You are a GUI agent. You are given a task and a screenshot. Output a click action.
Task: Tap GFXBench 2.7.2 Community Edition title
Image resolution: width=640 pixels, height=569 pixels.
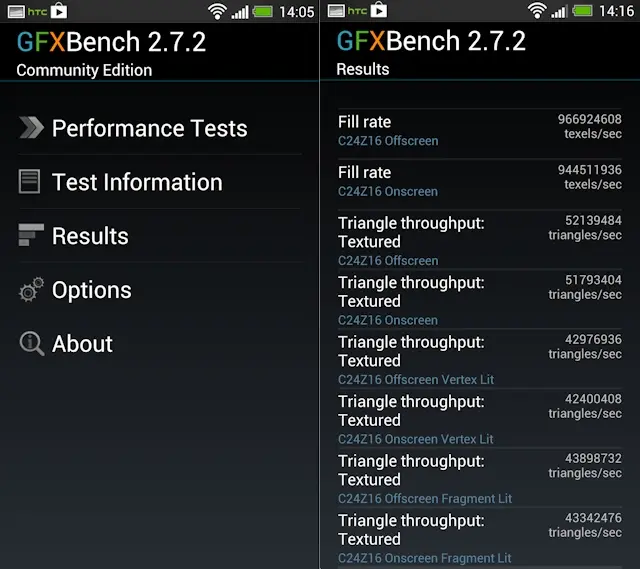pos(112,53)
